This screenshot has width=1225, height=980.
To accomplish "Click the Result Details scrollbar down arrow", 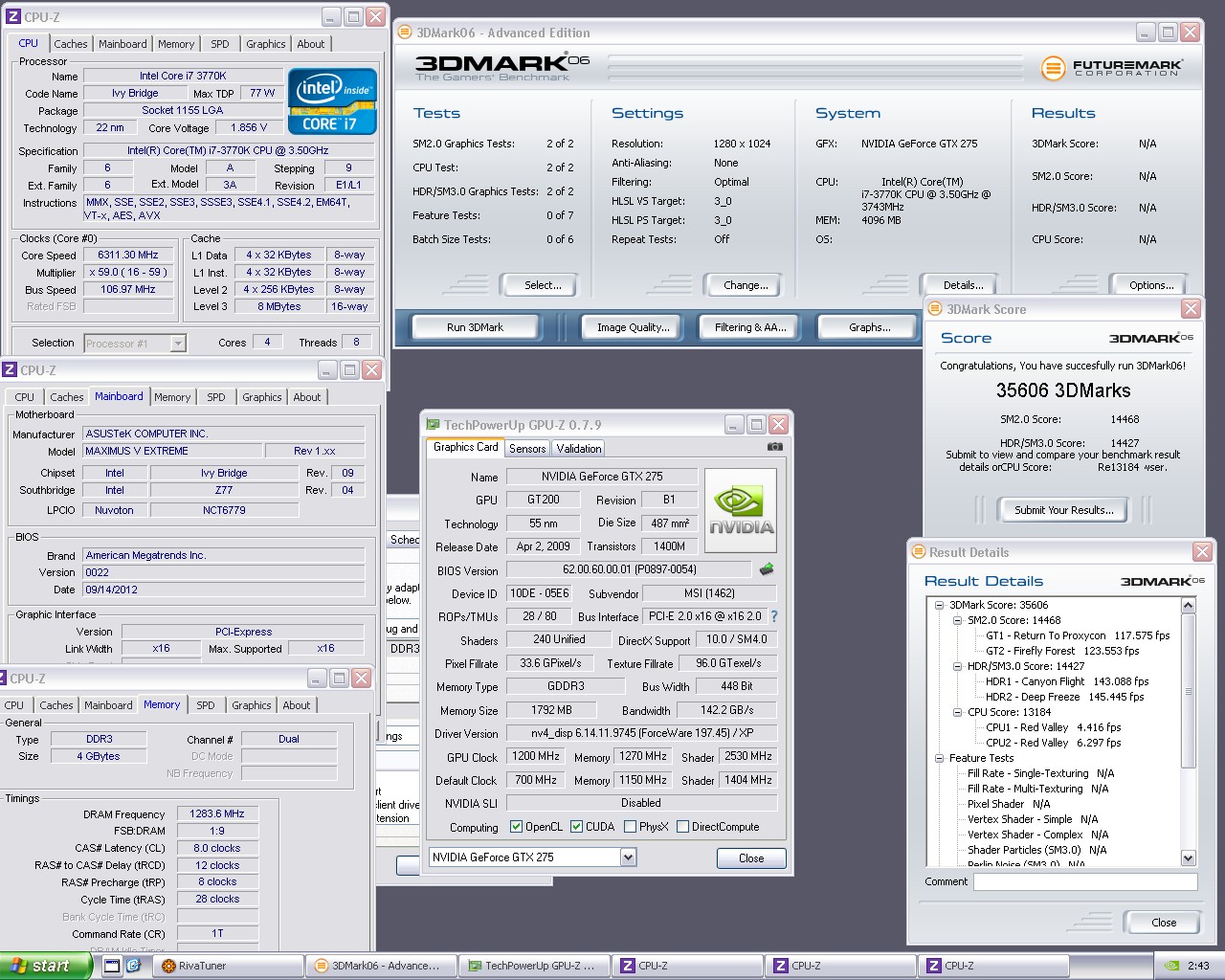I will (x=1188, y=857).
